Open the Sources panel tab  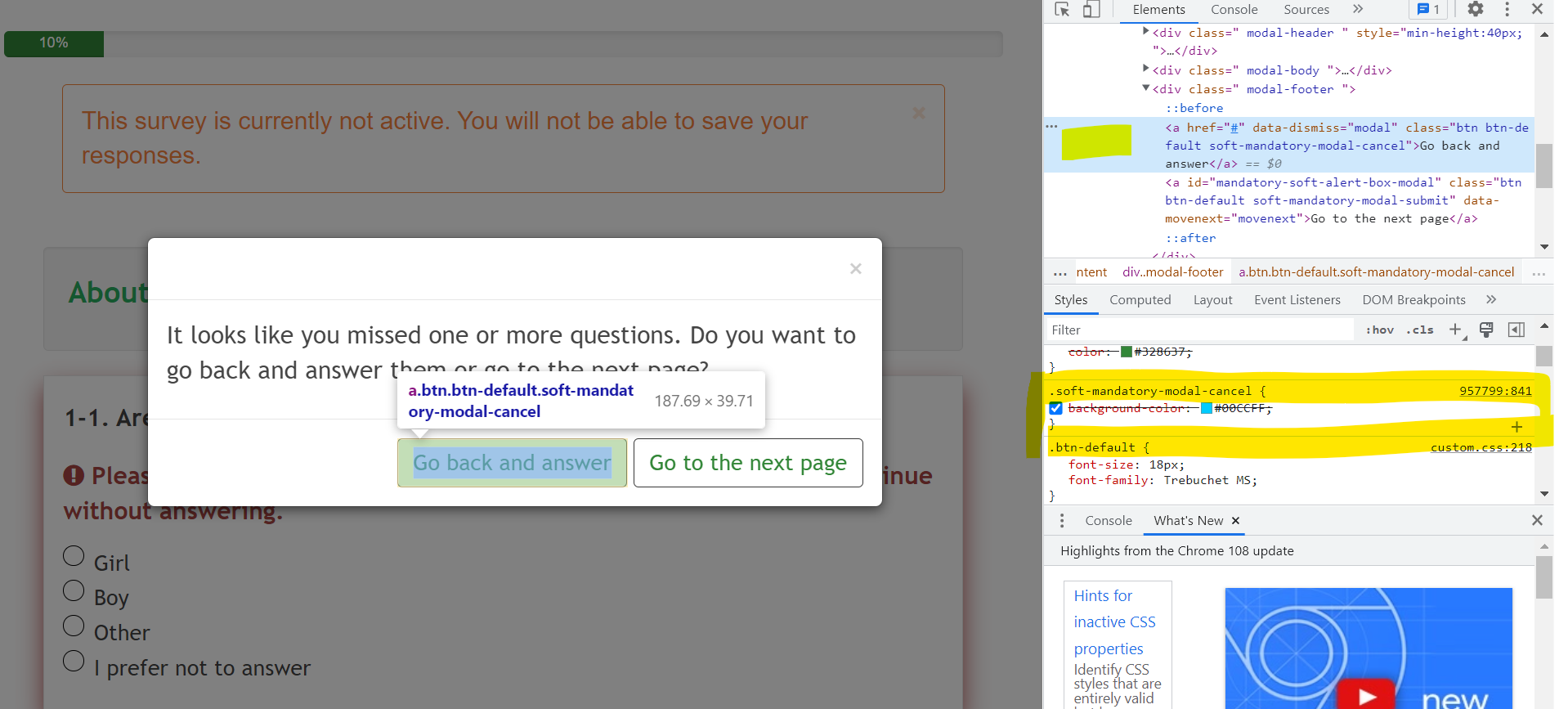pyautogui.click(x=1306, y=10)
